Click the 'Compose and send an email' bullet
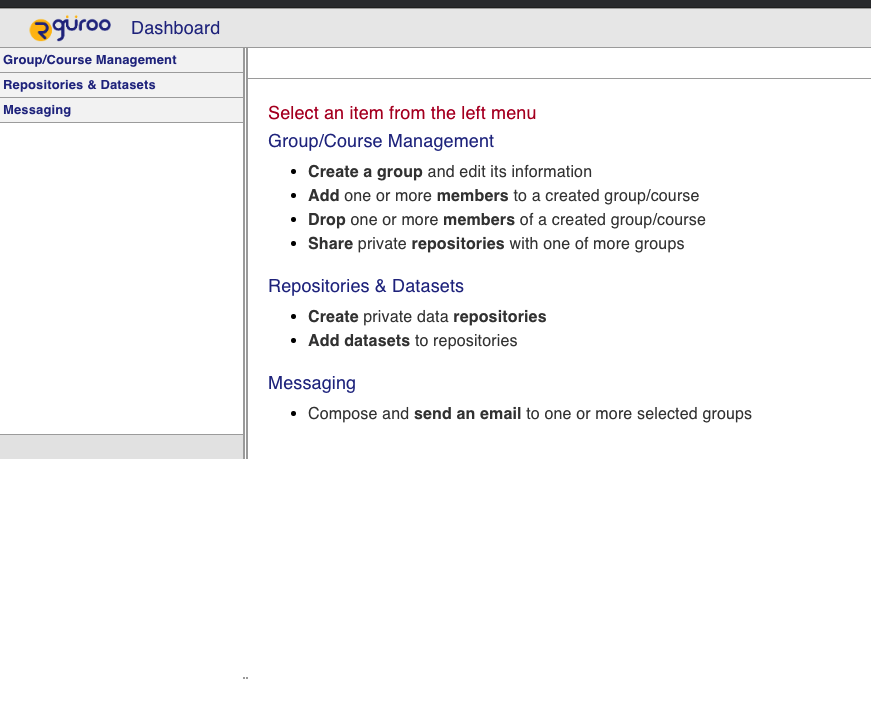The height and width of the screenshot is (705, 871). [529, 414]
